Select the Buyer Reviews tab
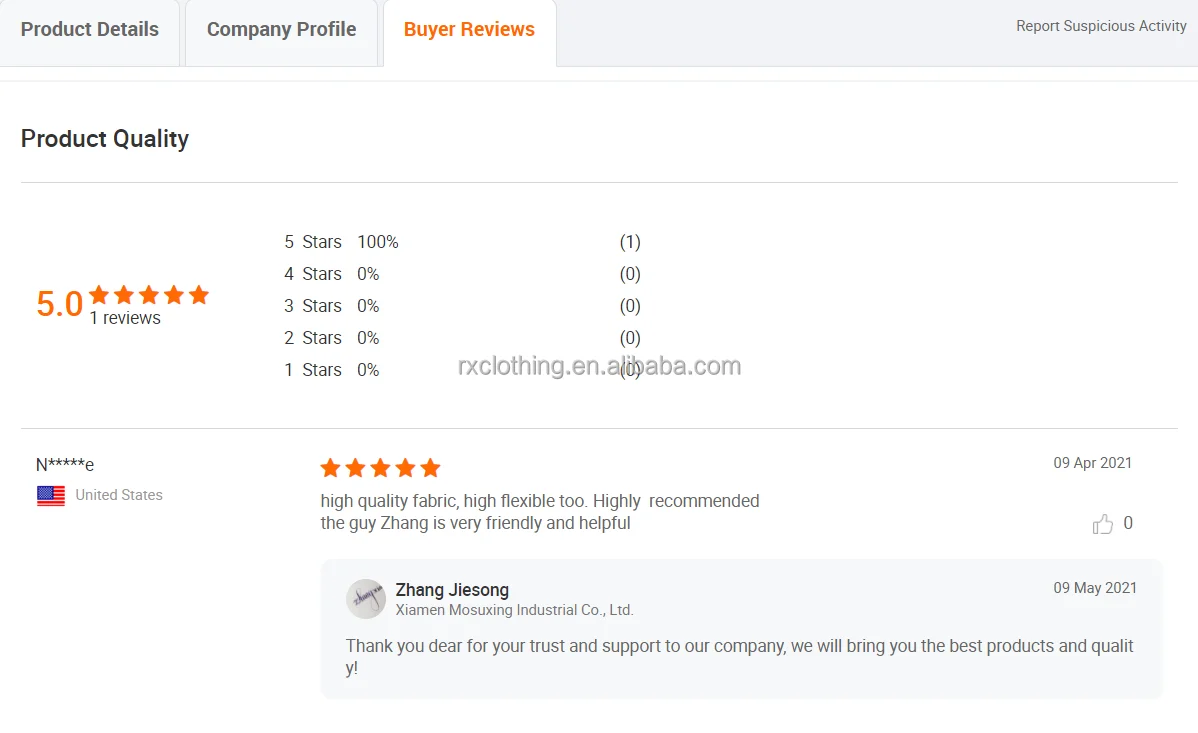This screenshot has width=1198, height=733. click(469, 30)
